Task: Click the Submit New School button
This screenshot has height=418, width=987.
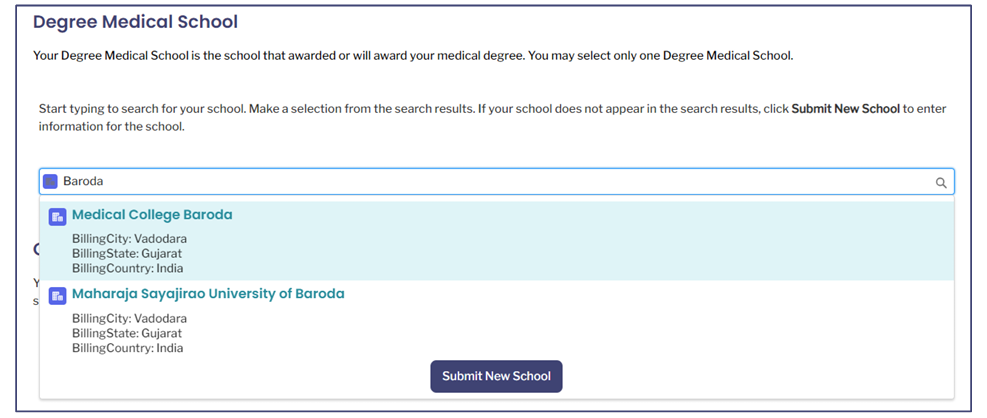Action: [496, 376]
